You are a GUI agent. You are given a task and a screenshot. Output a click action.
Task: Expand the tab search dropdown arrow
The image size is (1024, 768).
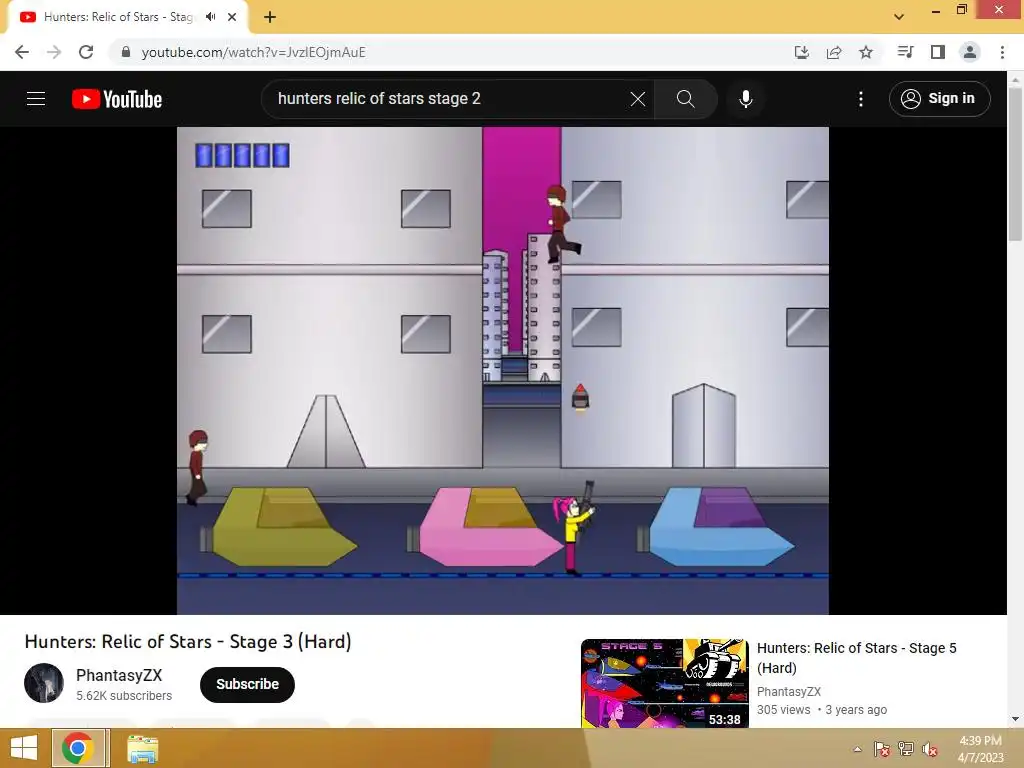click(899, 17)
